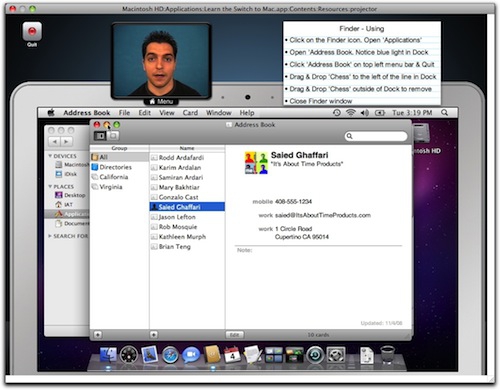The width and height of the screenshot is (500, 390).
Task: Add a new group with plus button
Action: click(x=98, y=334)
